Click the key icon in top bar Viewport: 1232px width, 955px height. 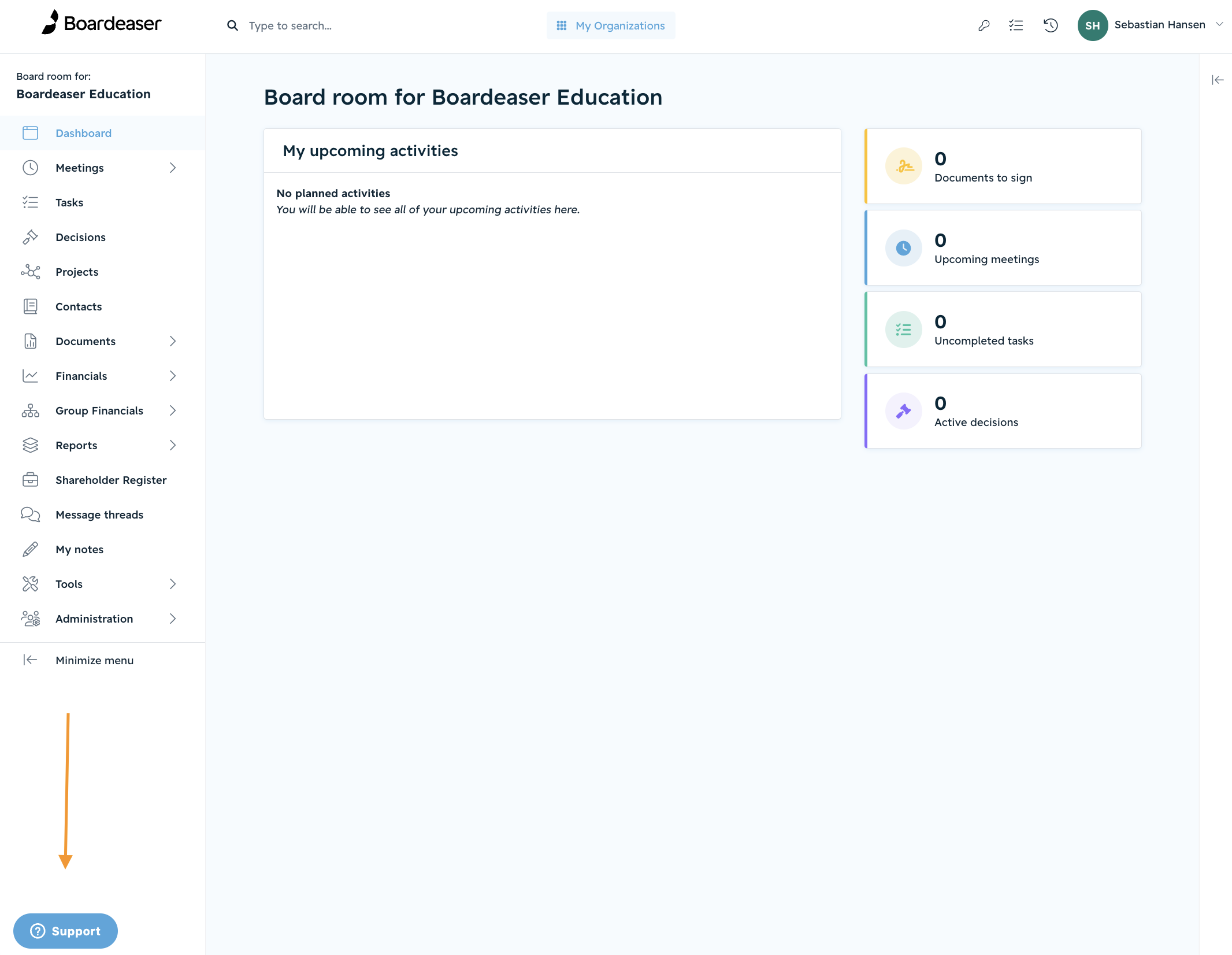pyautogui.click(x=984, y=25)
